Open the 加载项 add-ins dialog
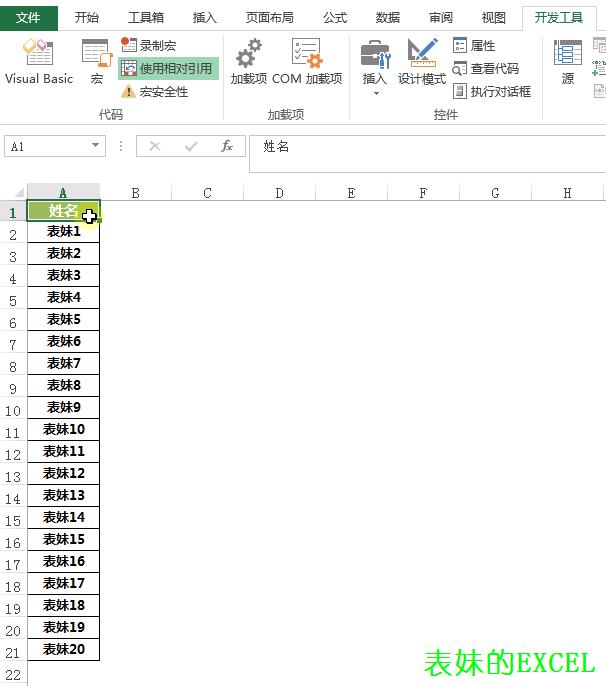This screenshot has width=606, height=686. (x=249, y=62)
